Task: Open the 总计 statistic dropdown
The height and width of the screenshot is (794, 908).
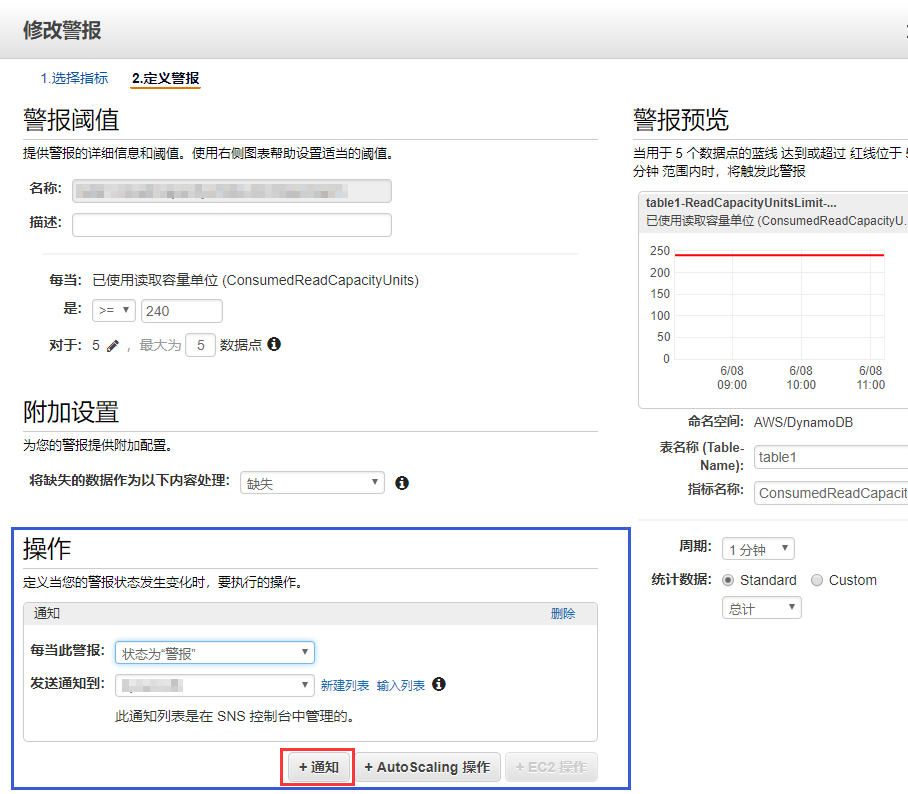Action: pos(761,608)
